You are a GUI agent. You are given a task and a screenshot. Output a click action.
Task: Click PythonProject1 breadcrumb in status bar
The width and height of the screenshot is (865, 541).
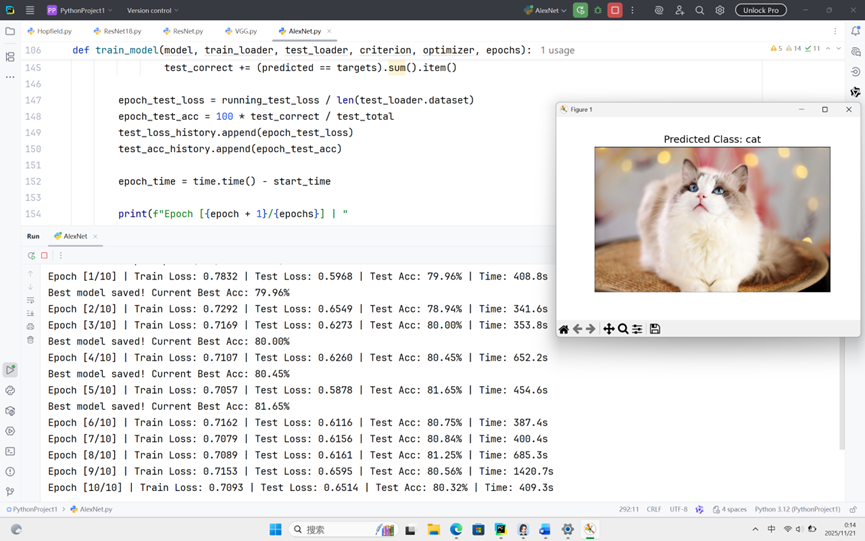click(x=32, y=509)
